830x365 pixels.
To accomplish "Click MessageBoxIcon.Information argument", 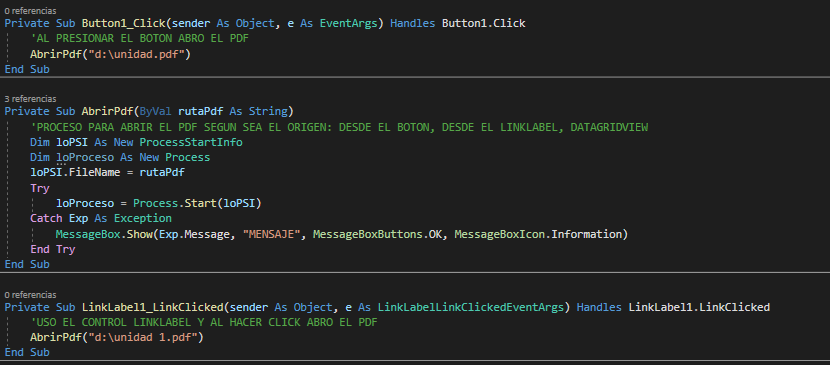I will [x=538, y=234].
